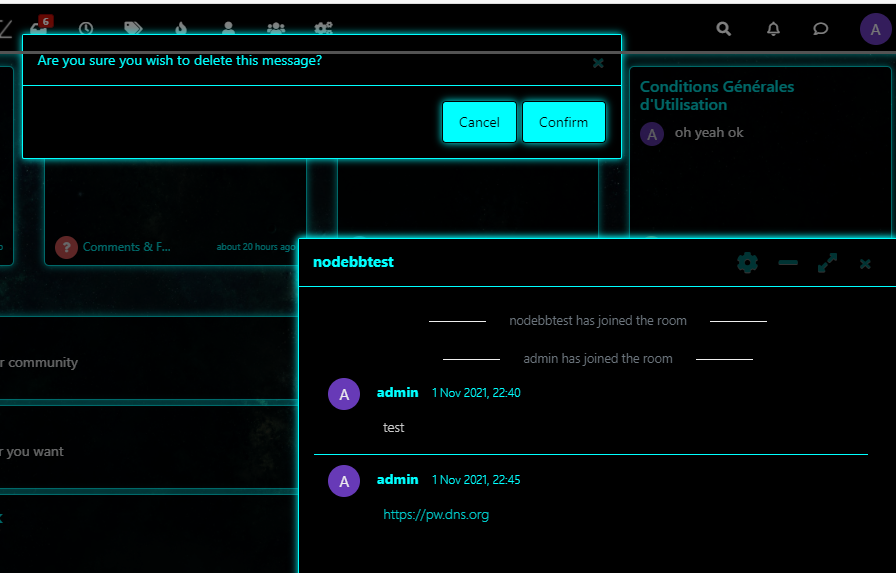Open the search icon in navbar

tap(724, 29)
